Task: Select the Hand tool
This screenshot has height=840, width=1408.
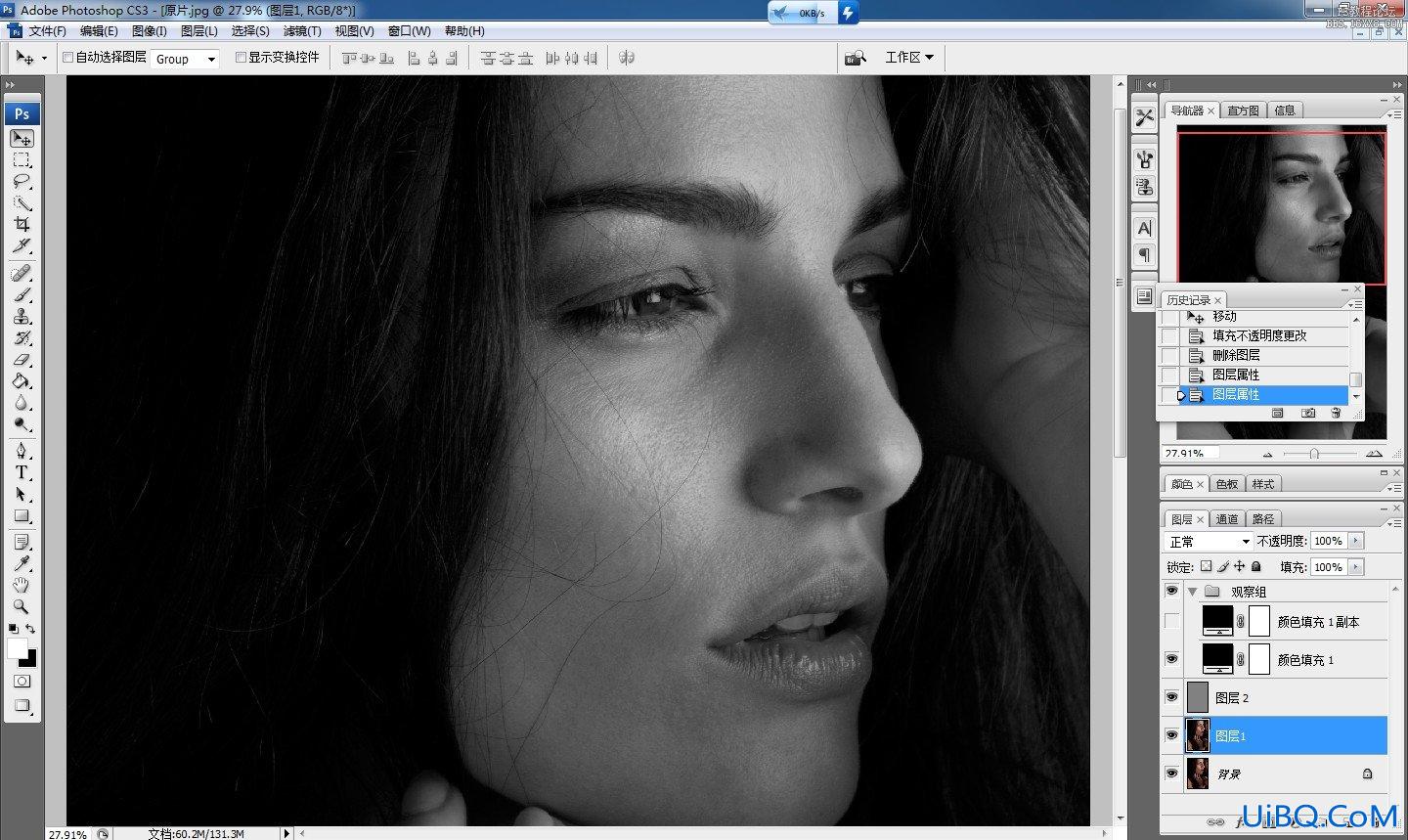Action: point(22,585)
